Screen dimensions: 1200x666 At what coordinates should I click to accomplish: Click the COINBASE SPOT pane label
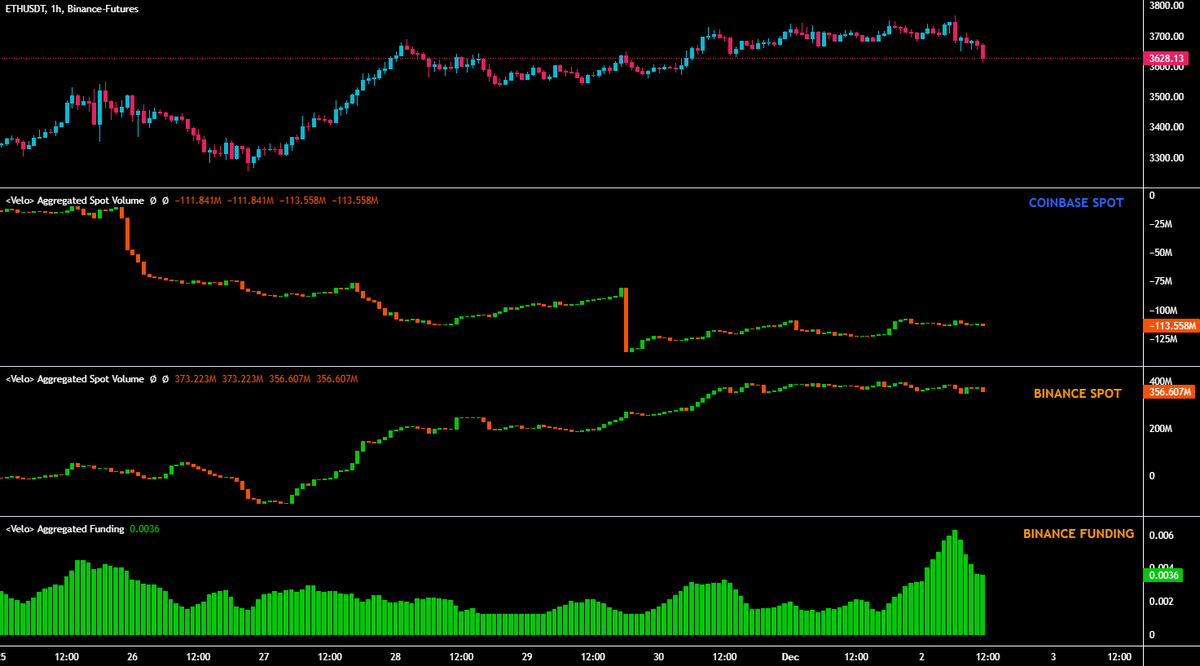point(1076,203)
